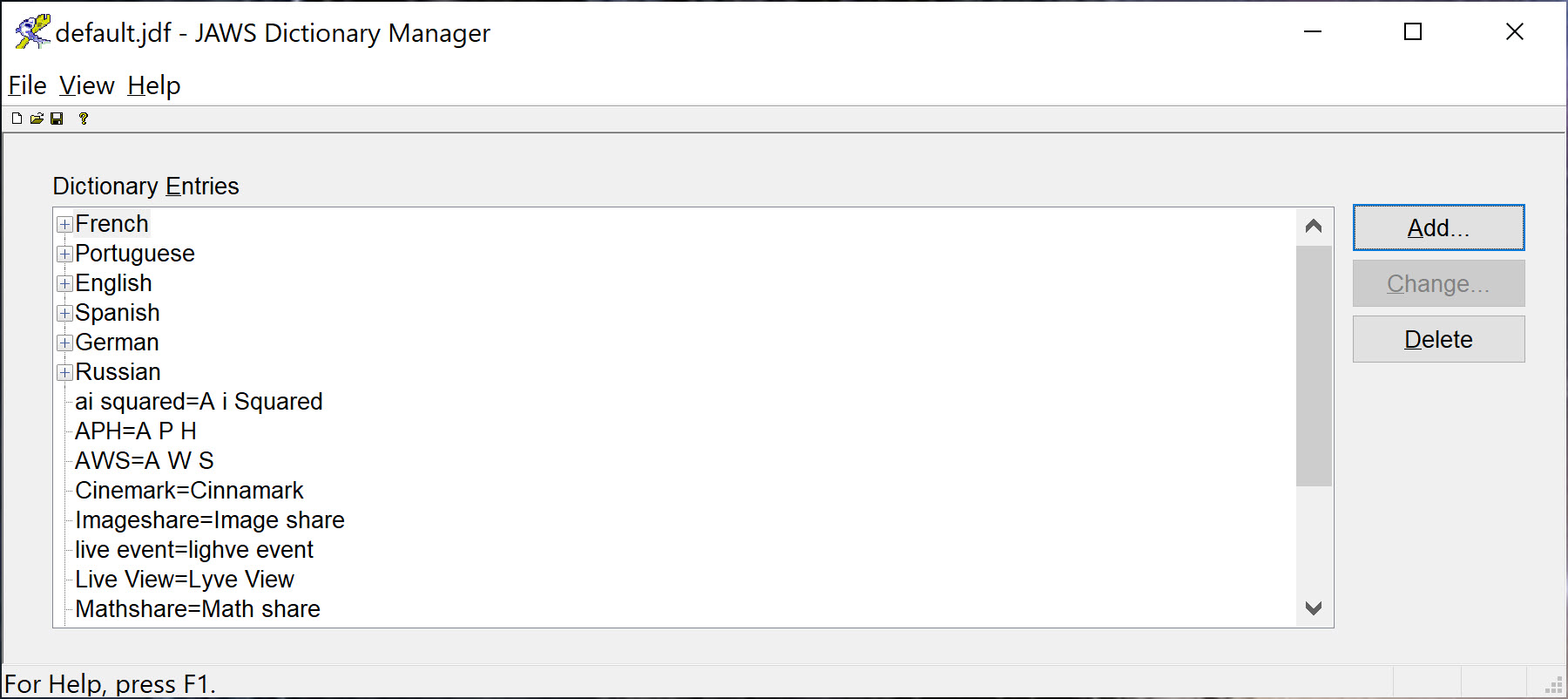The width and height of the screenshot is (1568, 699).
Task: Click the Delete button
Action: (1437, 339)
